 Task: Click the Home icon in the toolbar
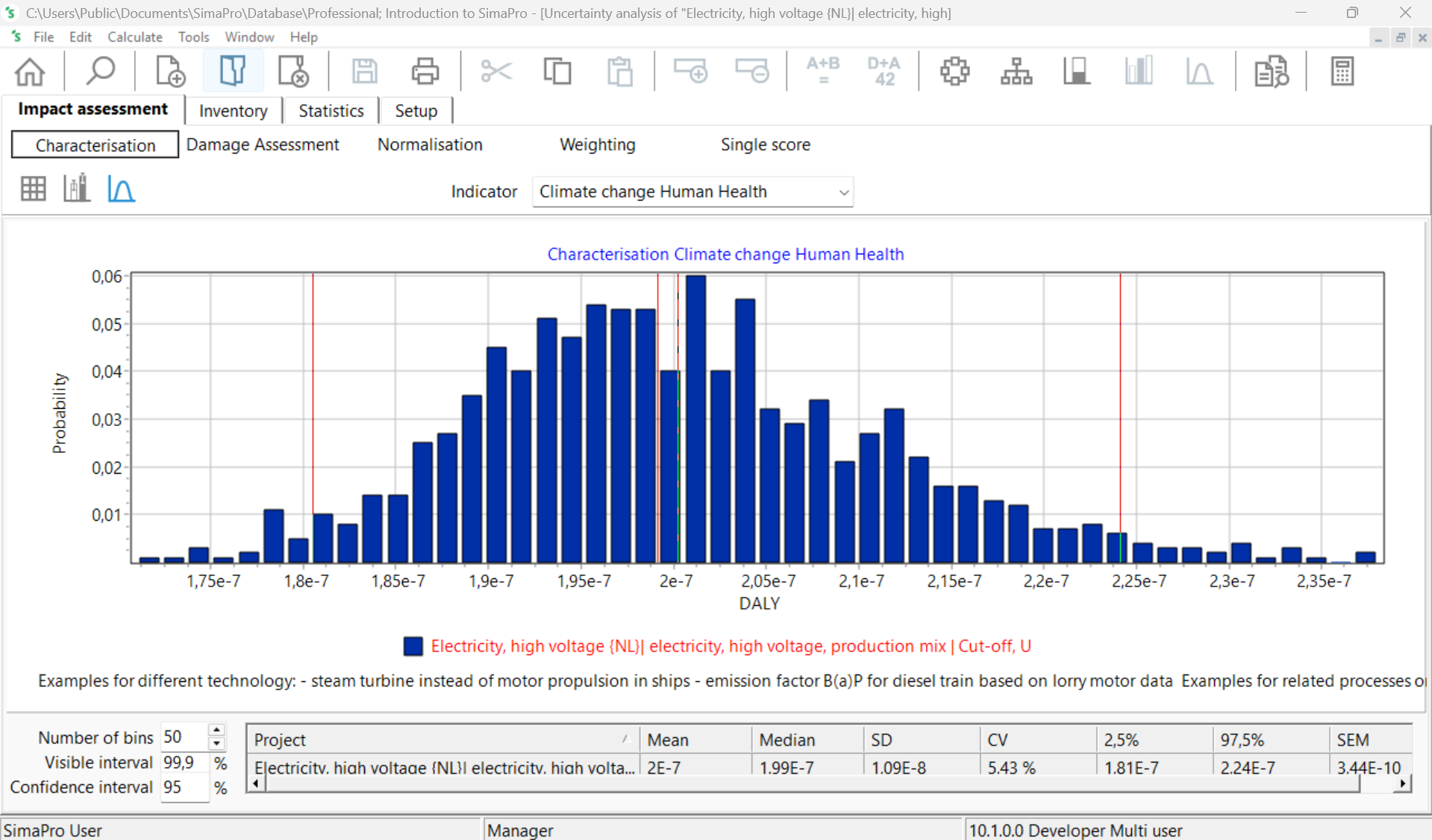pos(30,72)
